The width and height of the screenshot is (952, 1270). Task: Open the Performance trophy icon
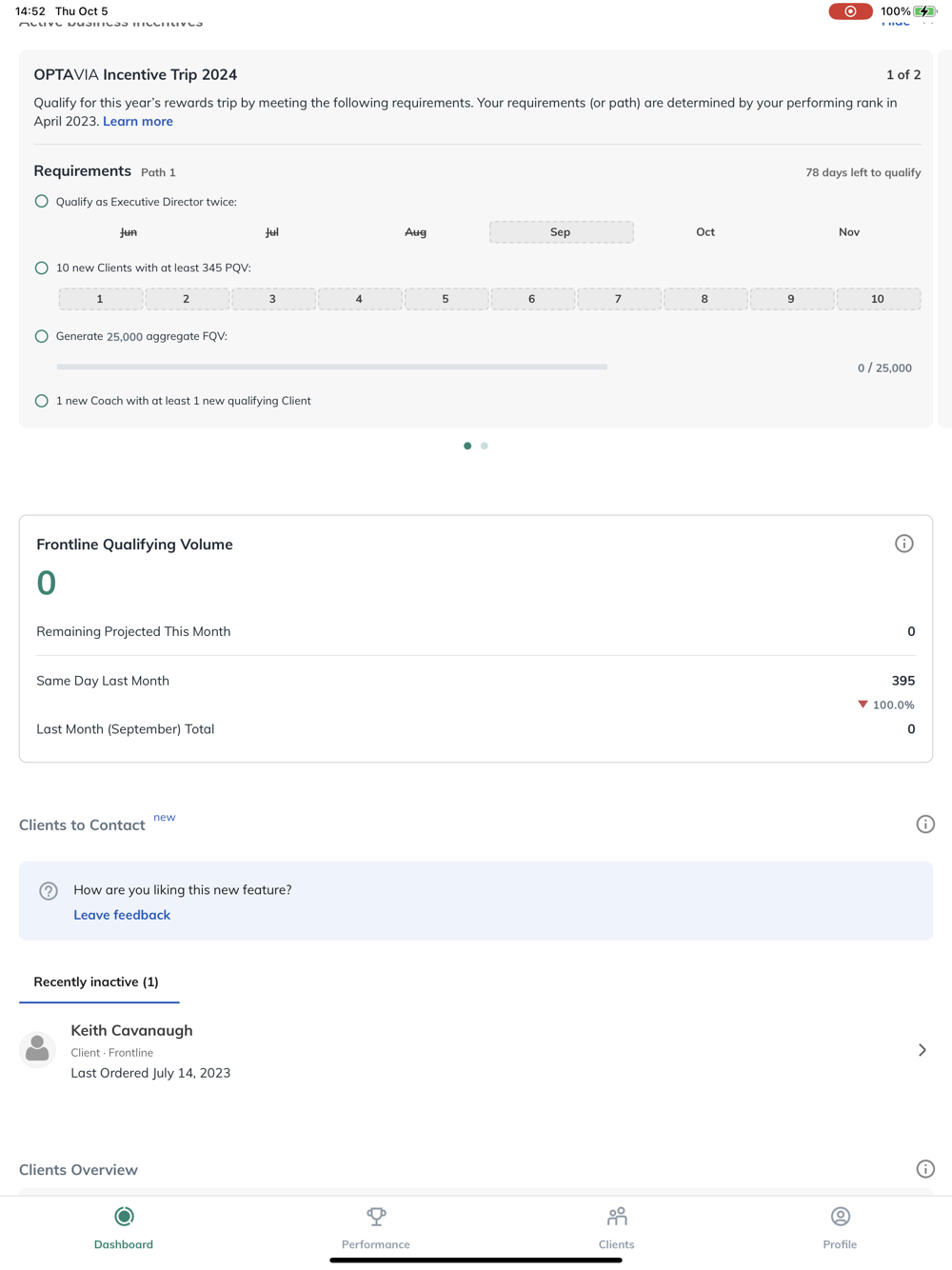click(x=376, y=1217)
